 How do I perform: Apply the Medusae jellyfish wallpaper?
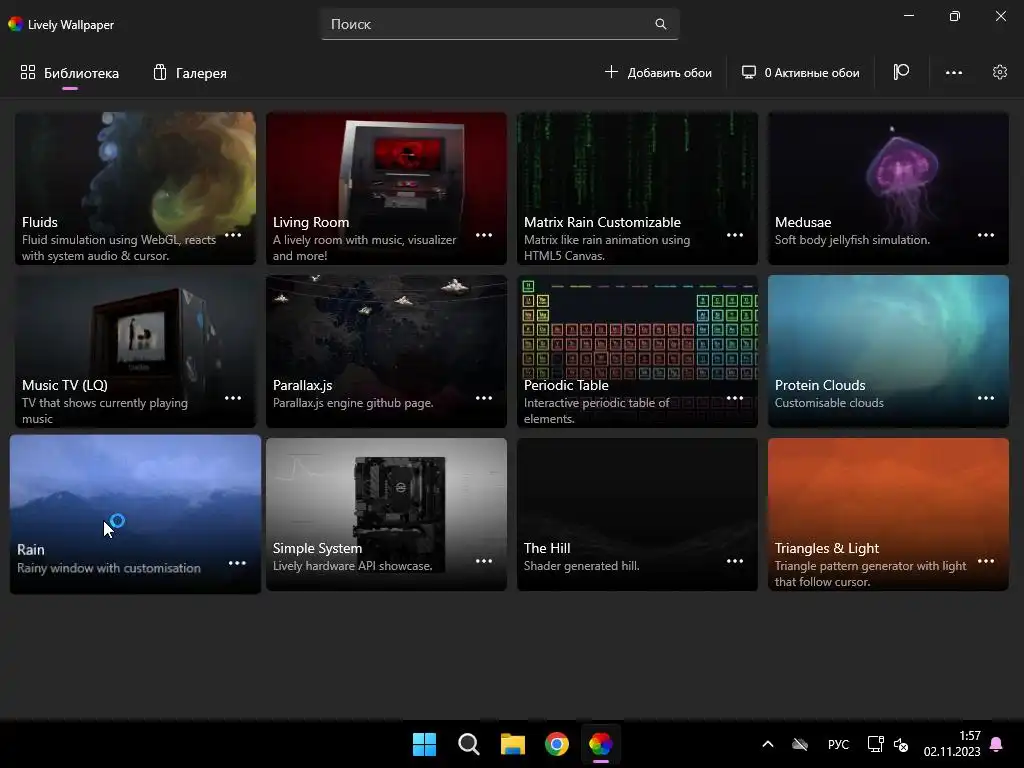click(x=888, y=188)
